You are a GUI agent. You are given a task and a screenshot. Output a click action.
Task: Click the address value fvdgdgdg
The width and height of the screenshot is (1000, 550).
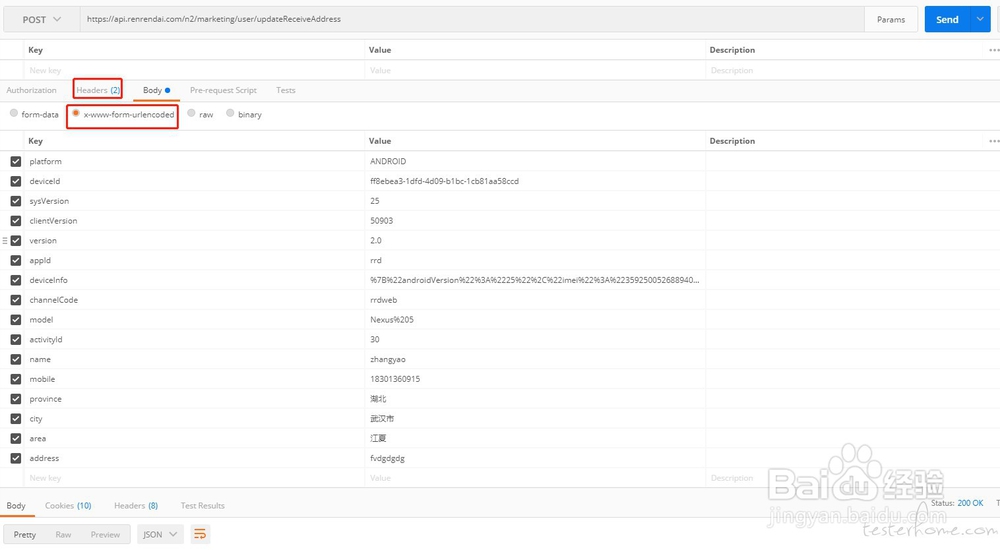(387, 458)
